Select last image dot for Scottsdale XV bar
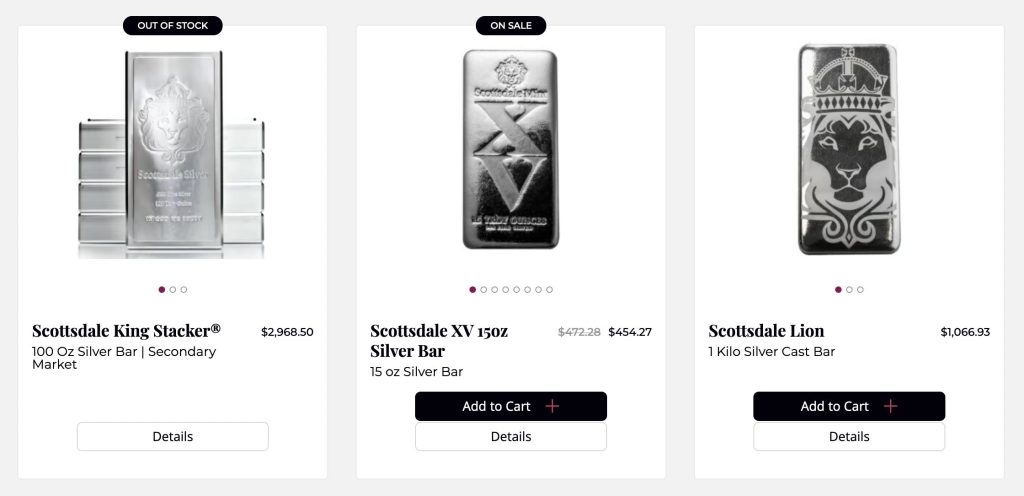The image size is (1024, 496). click(549, 290)
